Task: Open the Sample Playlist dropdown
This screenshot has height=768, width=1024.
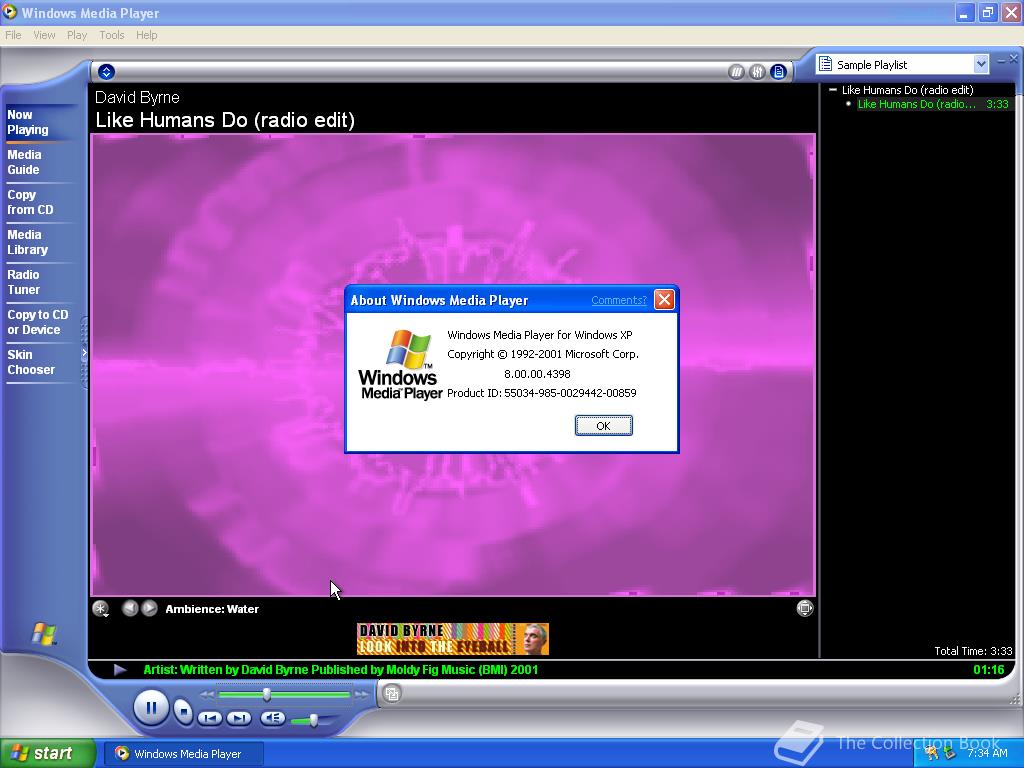Action: [x=980, y=64]
